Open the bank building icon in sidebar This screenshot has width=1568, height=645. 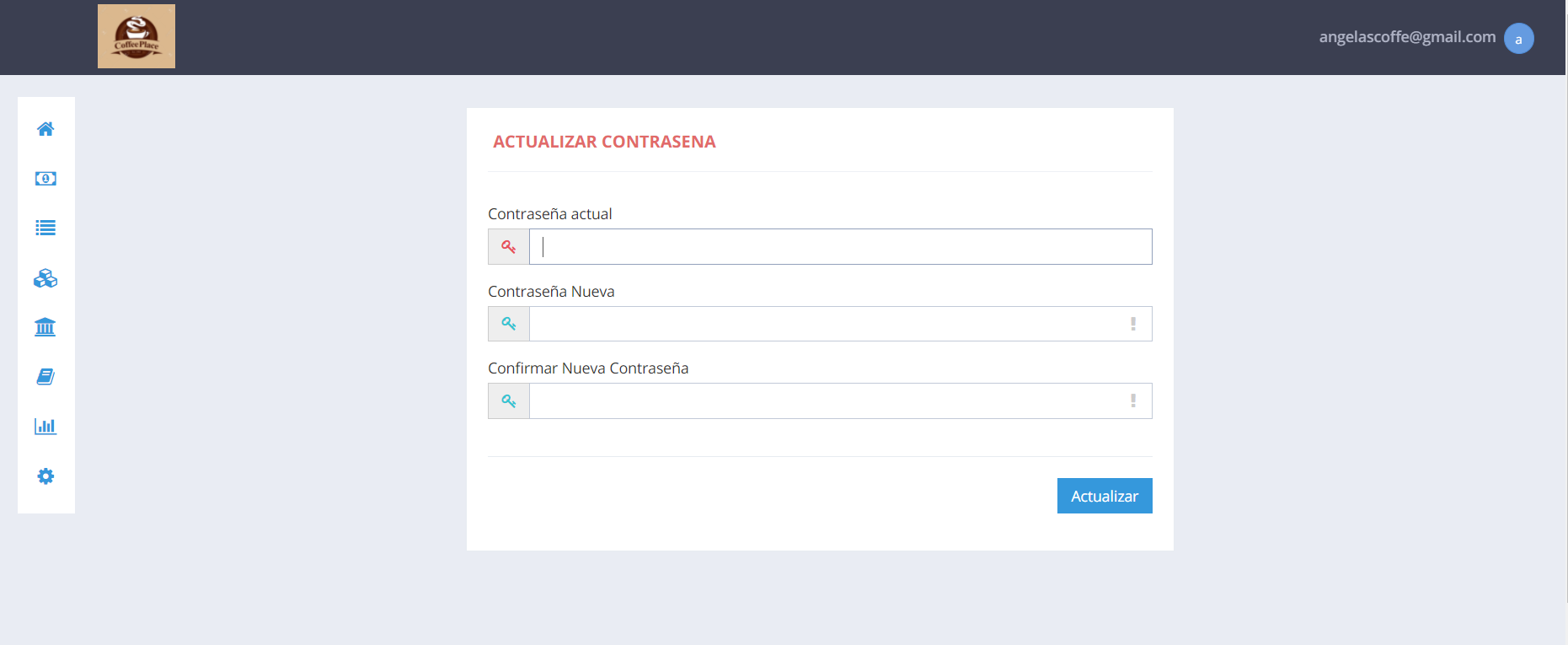click(x=45, y=327)
